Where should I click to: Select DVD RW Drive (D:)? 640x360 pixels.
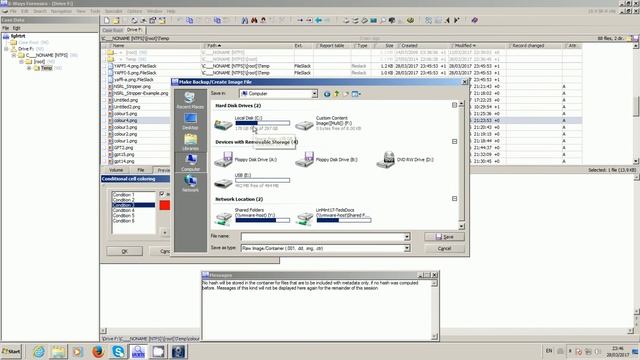(405, 160)
